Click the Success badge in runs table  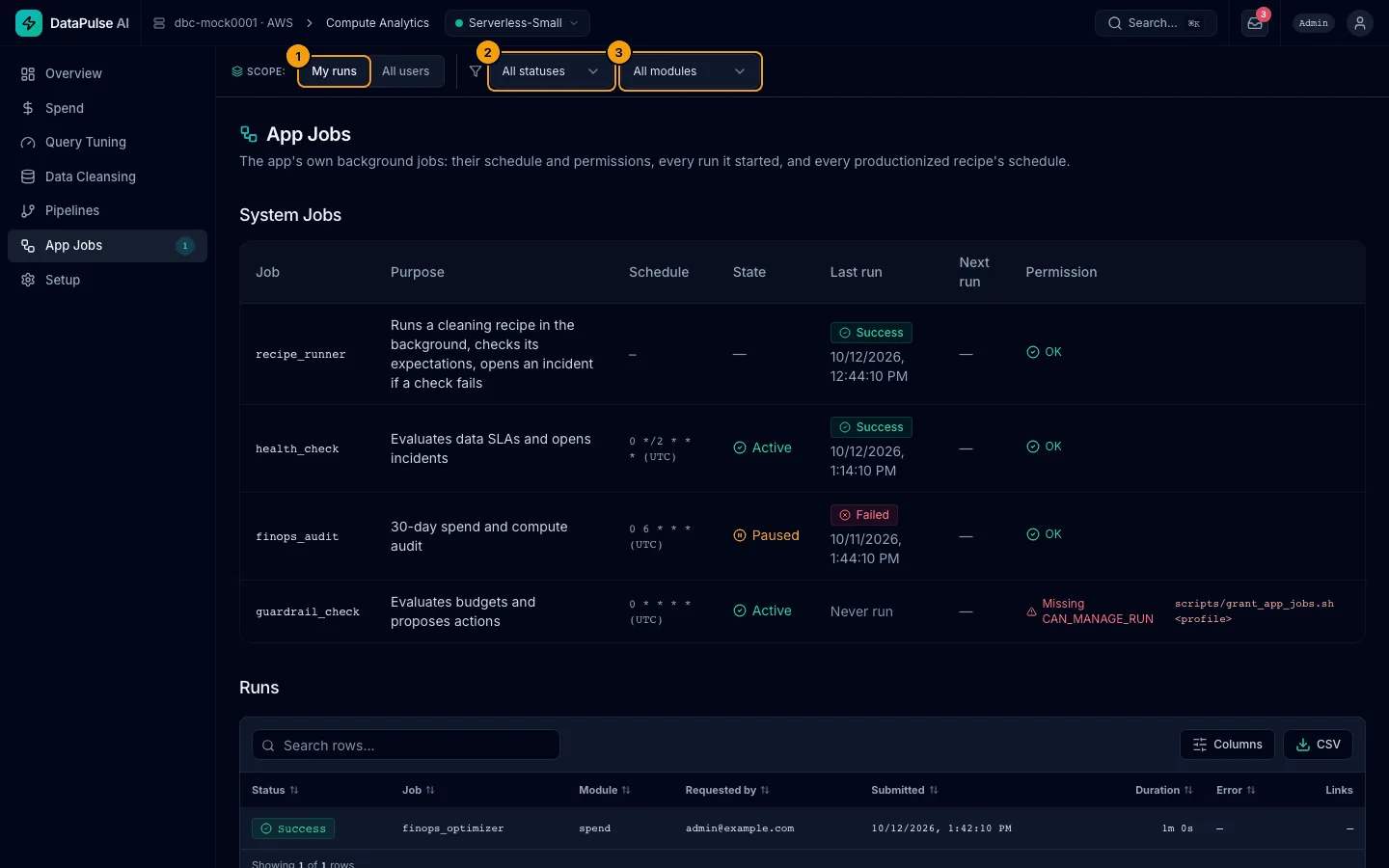[293, 828]
